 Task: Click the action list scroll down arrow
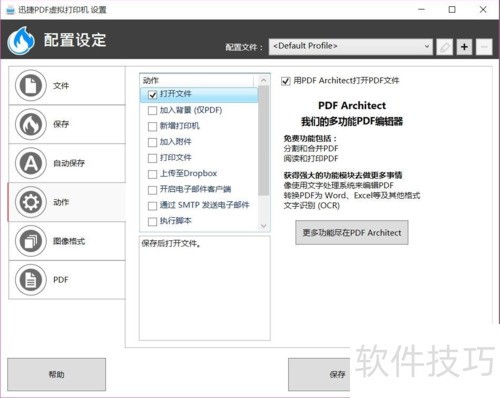(x=263, y=226)
